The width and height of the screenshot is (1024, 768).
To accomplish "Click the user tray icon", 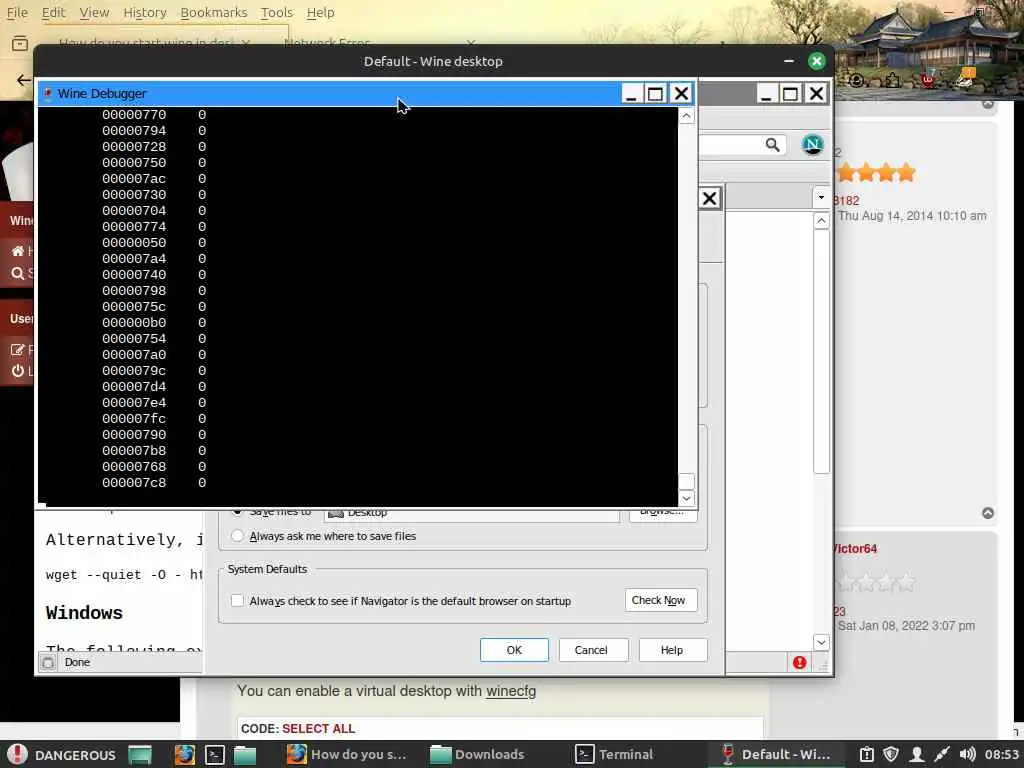I will tap(917, 754).
